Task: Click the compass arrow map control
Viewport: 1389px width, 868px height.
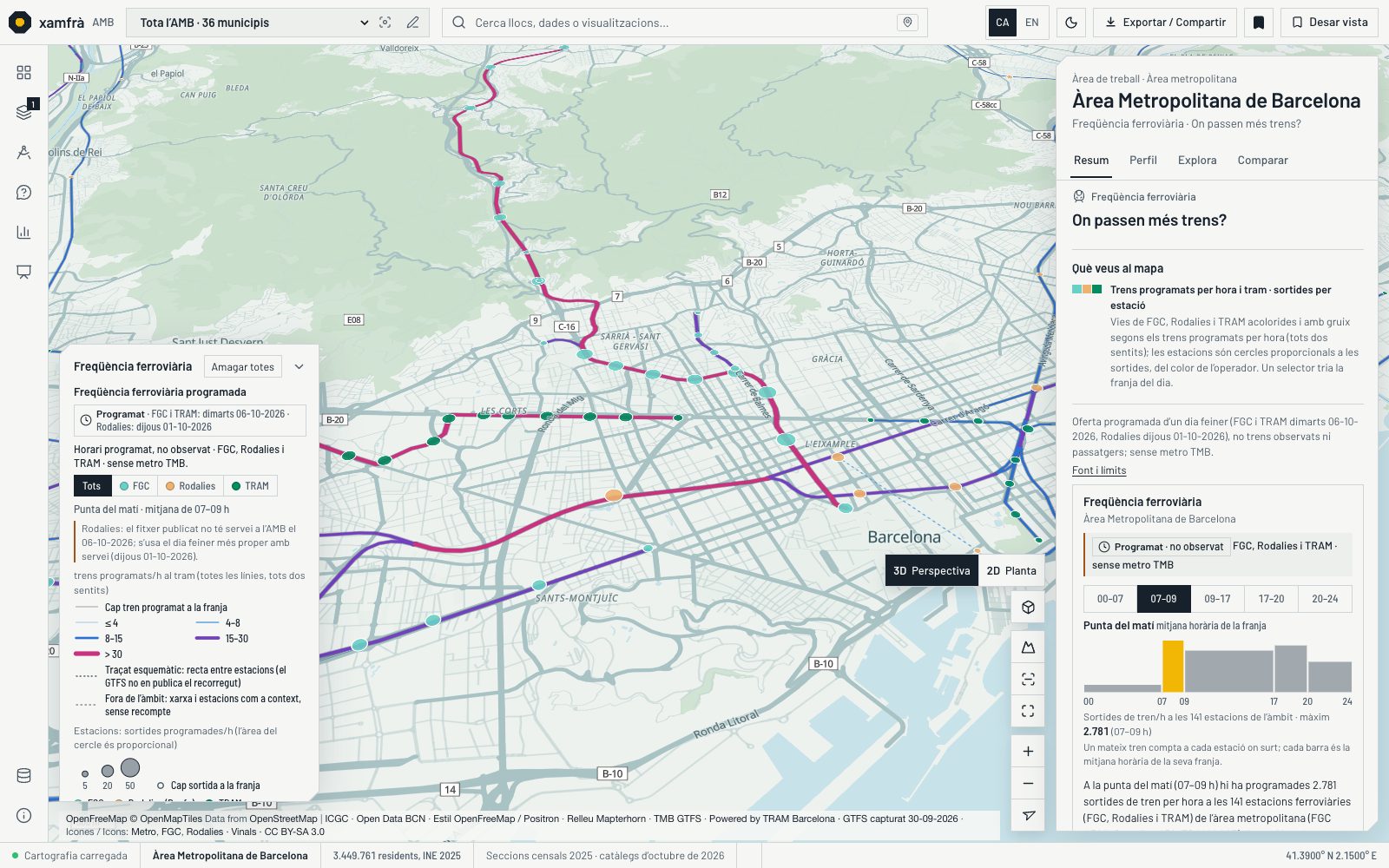Action: 1028,816
